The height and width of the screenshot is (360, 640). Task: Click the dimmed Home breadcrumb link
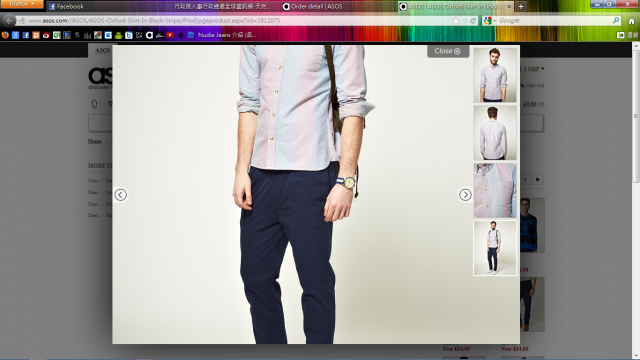coord(95,142)
